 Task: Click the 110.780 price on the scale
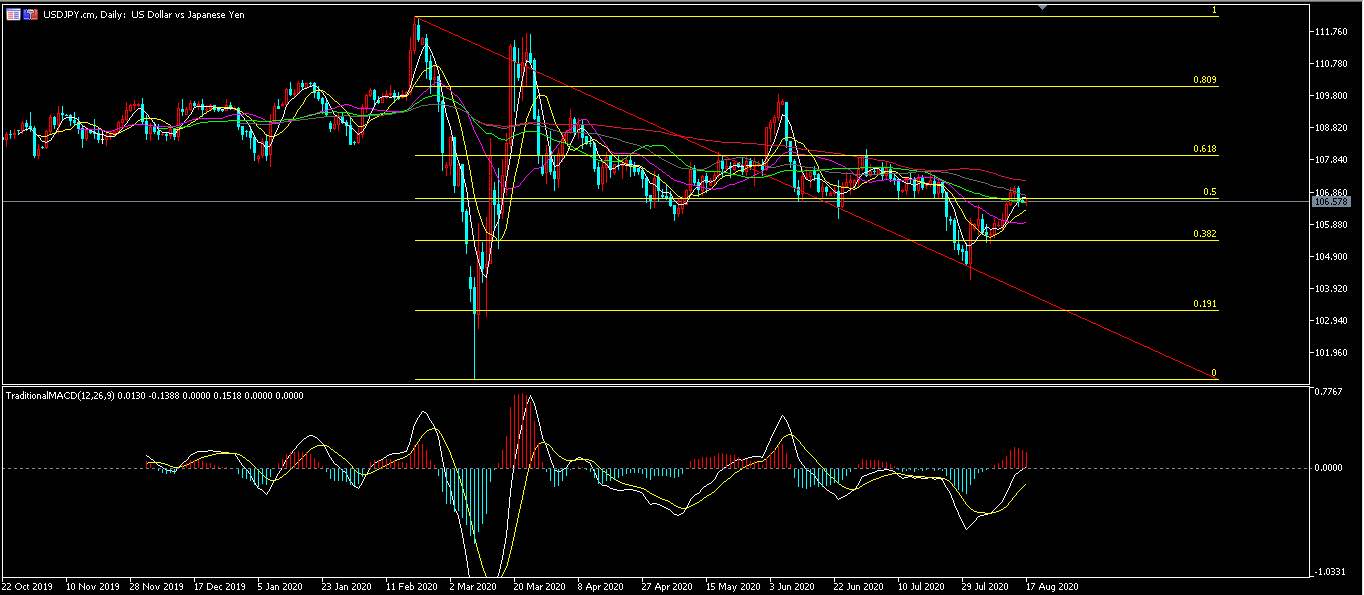point(1333,64)
